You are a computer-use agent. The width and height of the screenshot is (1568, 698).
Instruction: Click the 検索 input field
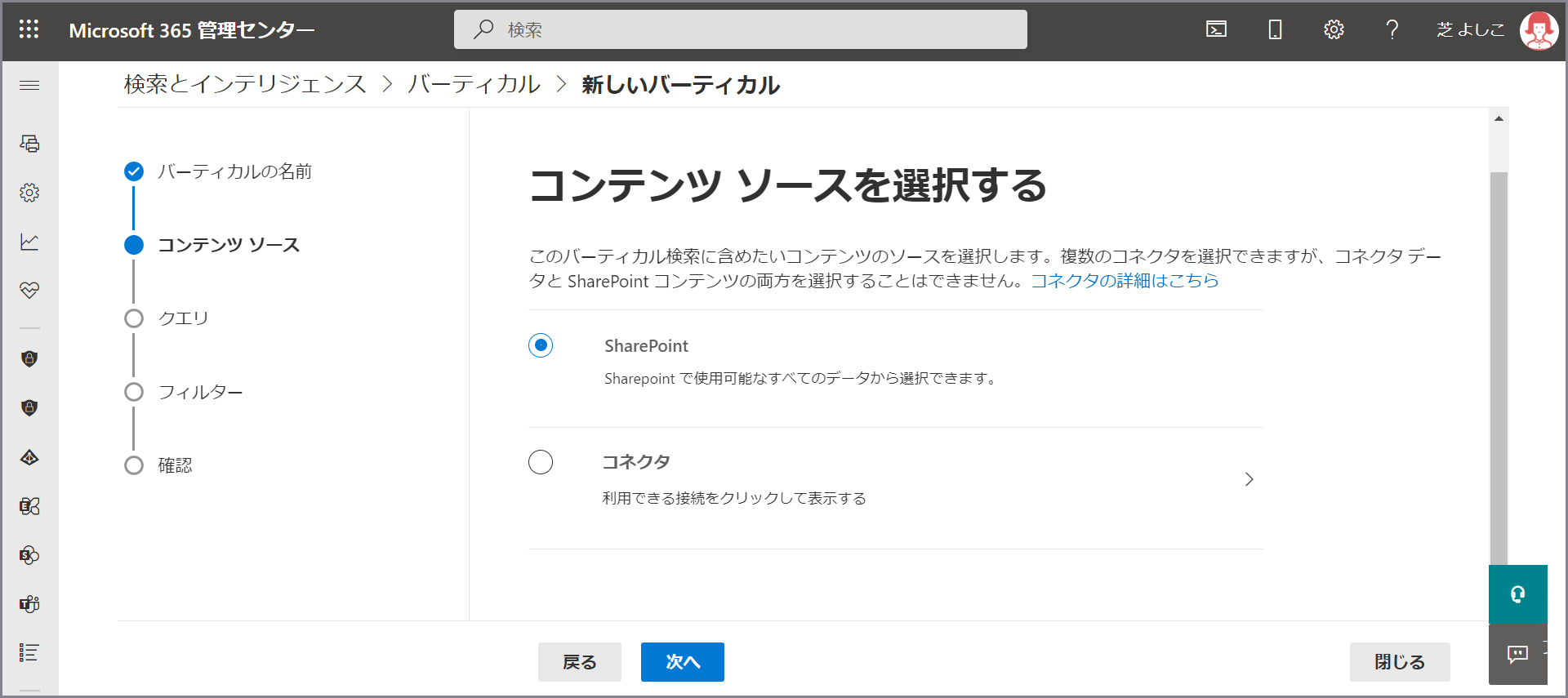pos(741,29)
